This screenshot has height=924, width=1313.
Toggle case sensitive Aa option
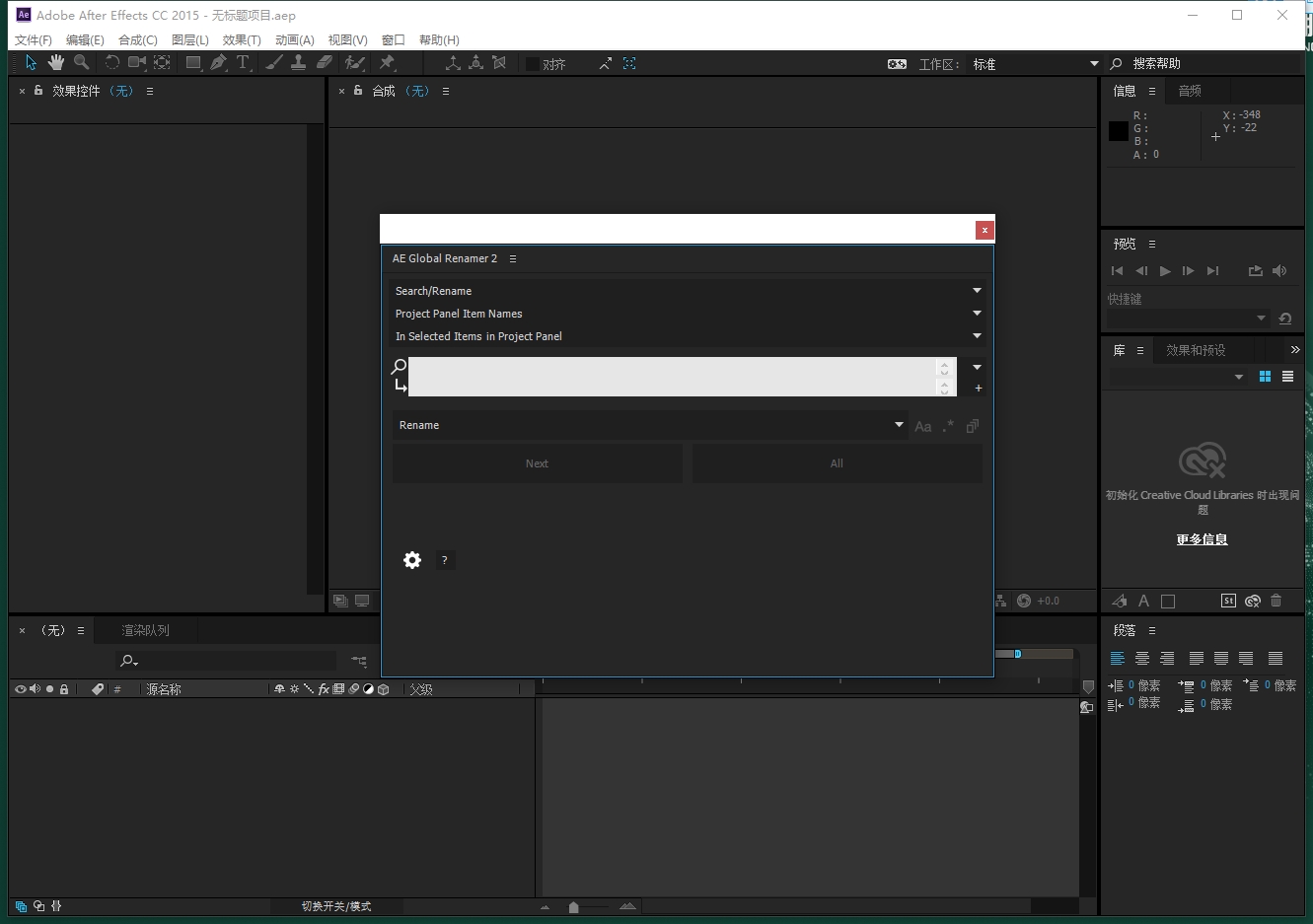(x=923, y=426)
